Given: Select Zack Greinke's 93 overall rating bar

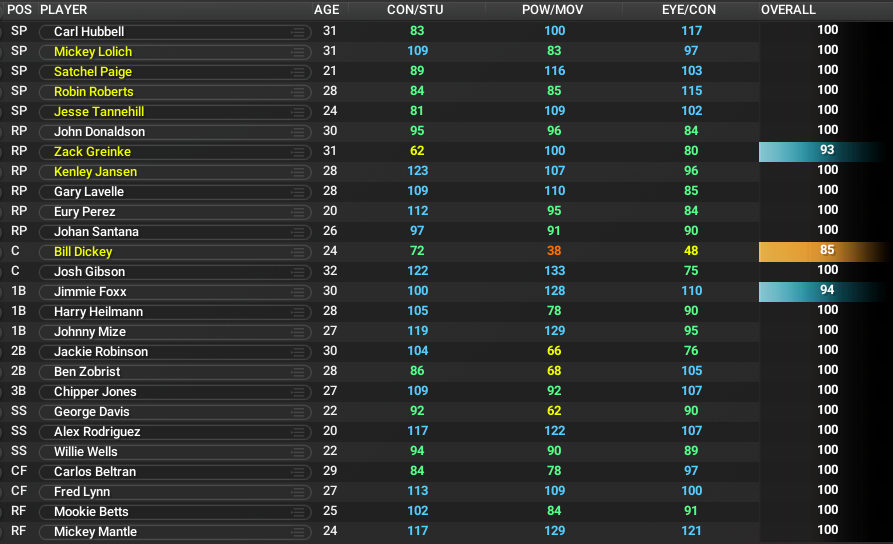Looking at the screenshot, I should (826, 152).
